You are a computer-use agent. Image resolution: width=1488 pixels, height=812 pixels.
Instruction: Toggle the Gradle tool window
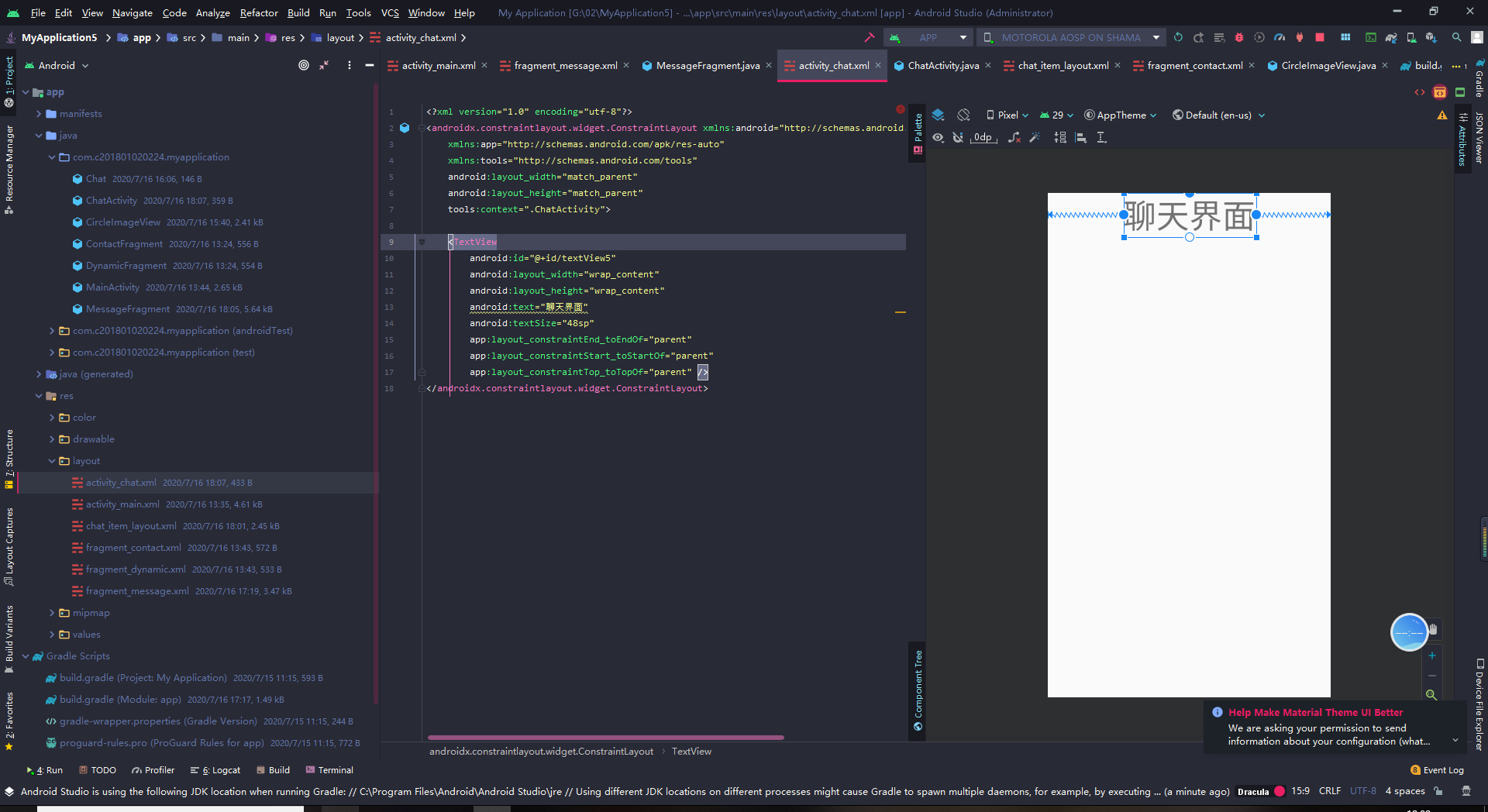(1479, 78)
